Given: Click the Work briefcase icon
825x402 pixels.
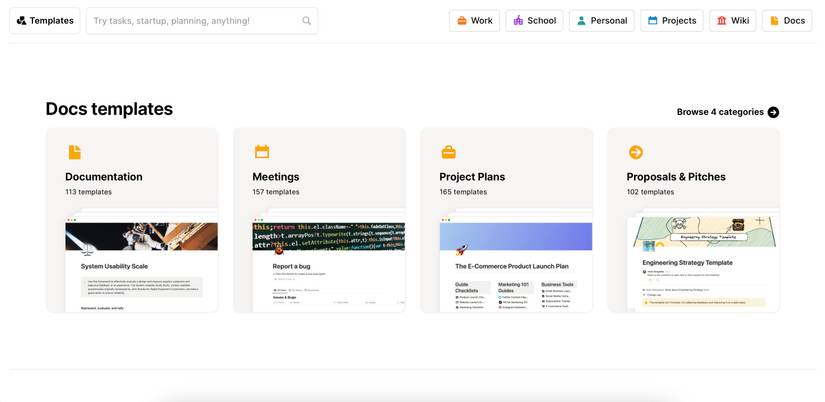Looking at the screenshot, I should click(x=462, y=21).
